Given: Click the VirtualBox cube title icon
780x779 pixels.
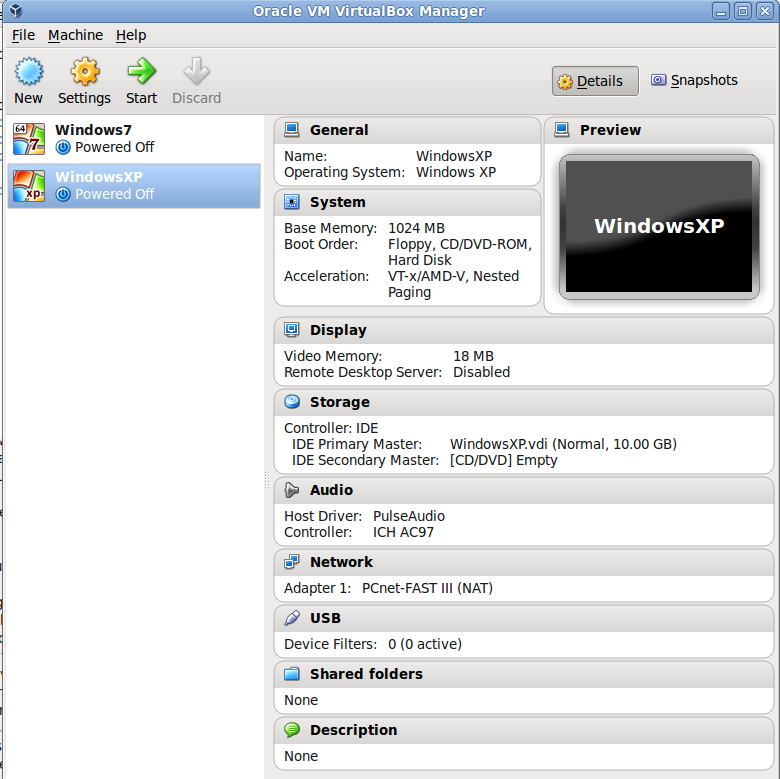Looking at the screenshot, I should (16, 10).
